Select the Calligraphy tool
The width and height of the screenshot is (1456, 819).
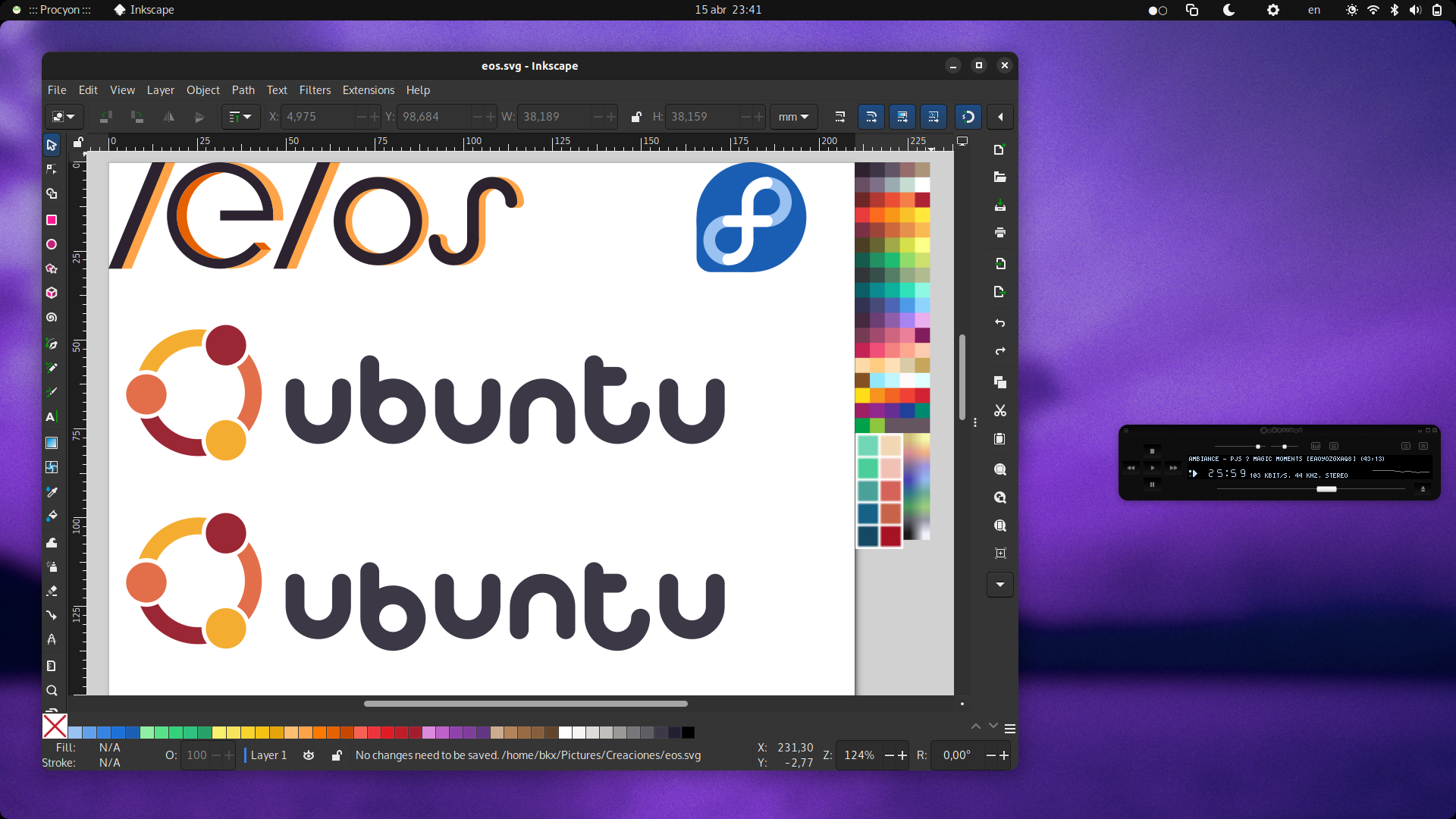click(52, 392)
